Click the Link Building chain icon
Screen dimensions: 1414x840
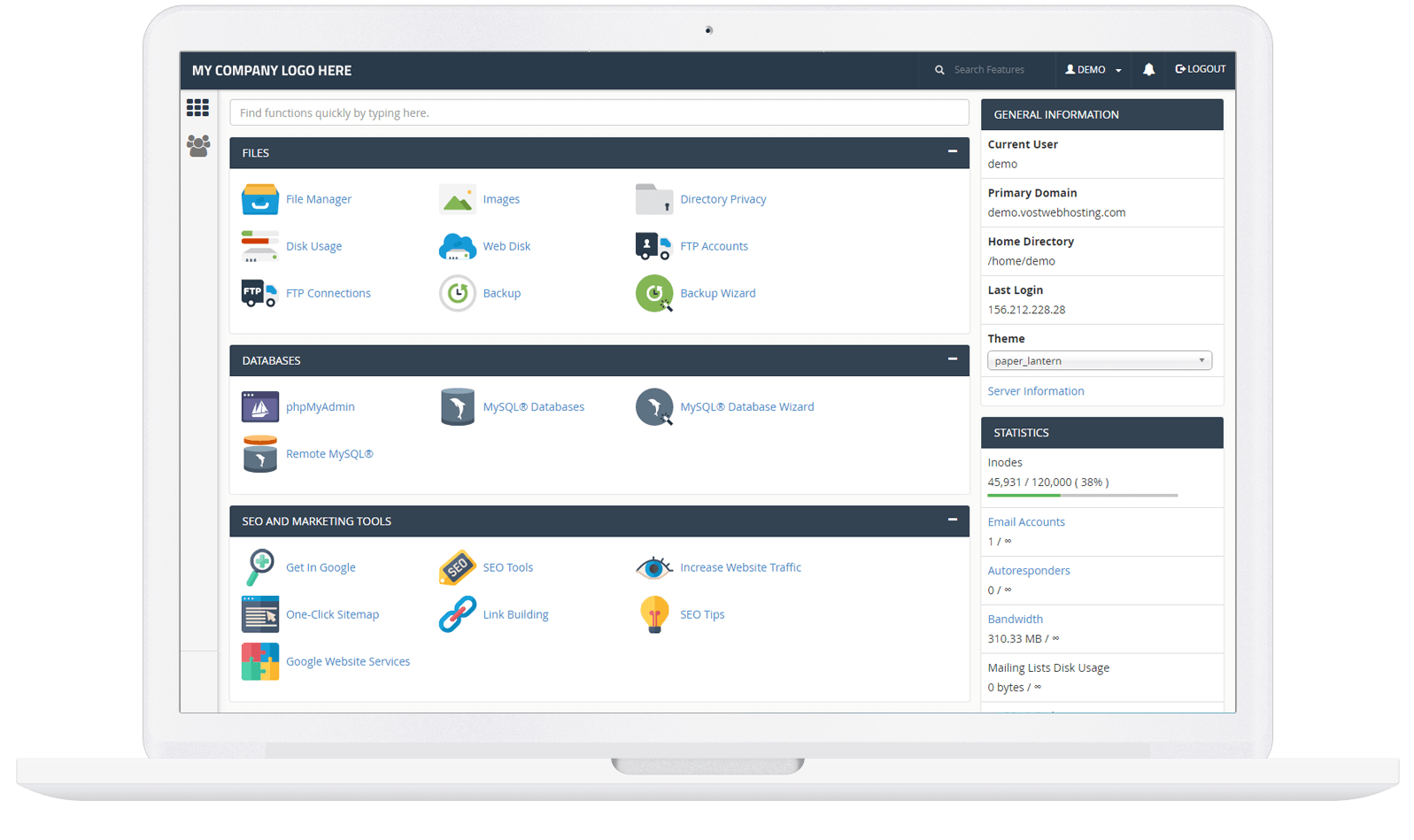pos(457,614)
